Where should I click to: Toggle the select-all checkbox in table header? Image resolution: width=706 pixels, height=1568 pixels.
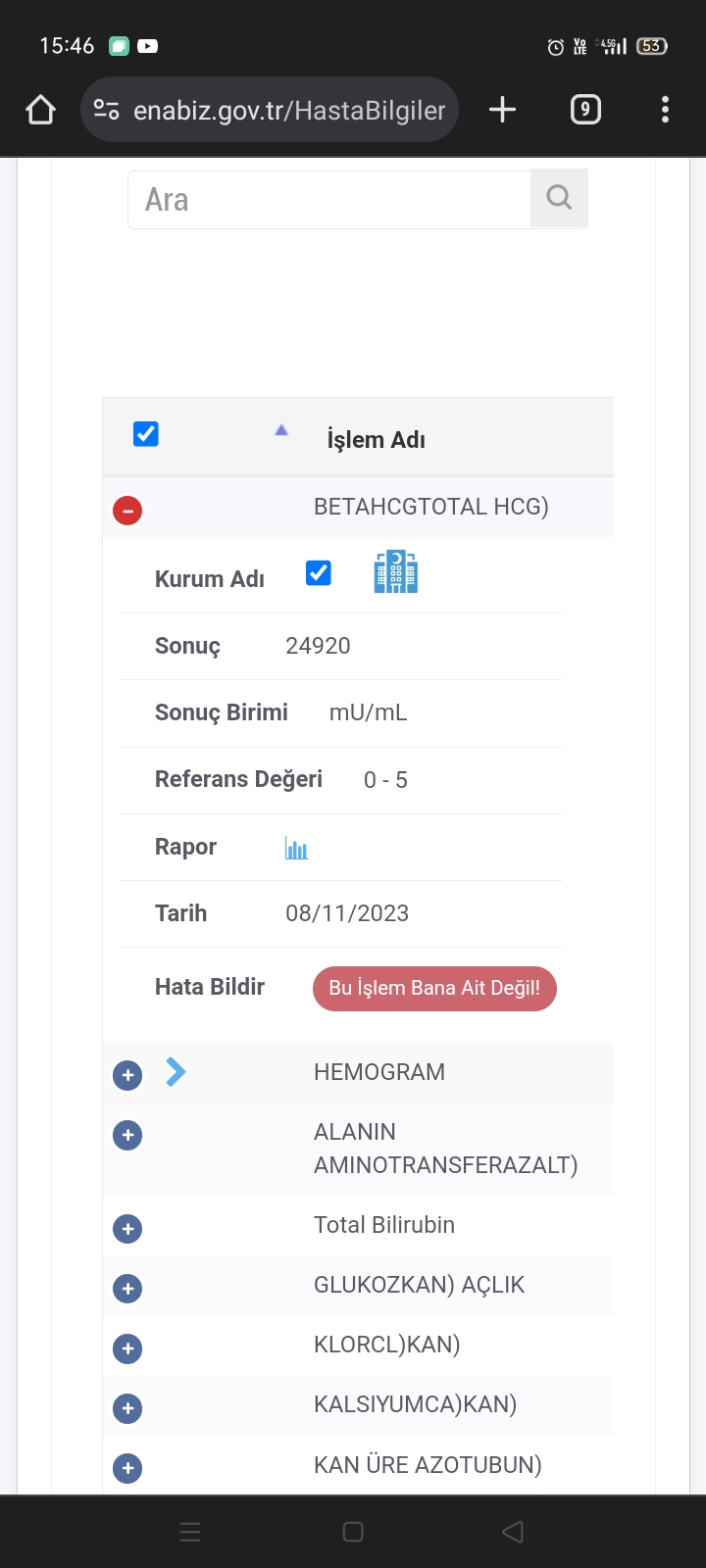click(146, 434)
